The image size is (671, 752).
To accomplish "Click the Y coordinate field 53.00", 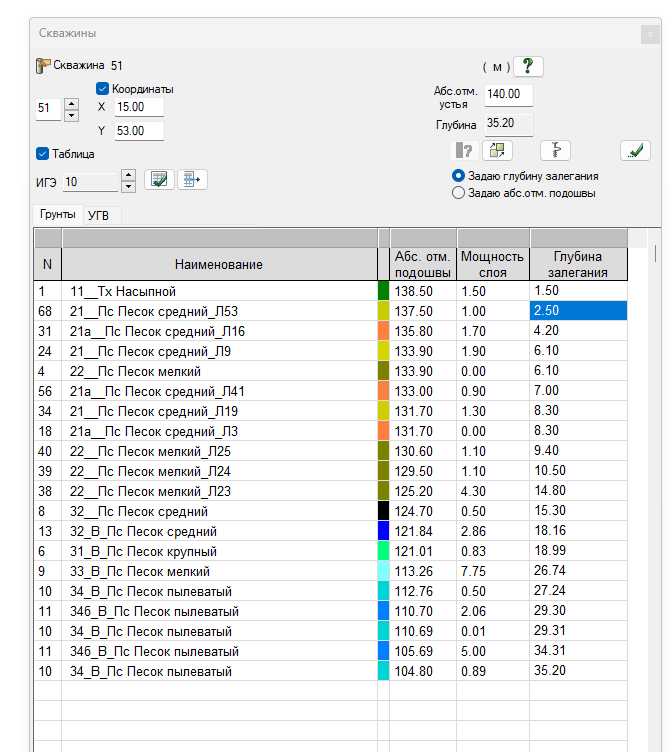I will 139,131.
